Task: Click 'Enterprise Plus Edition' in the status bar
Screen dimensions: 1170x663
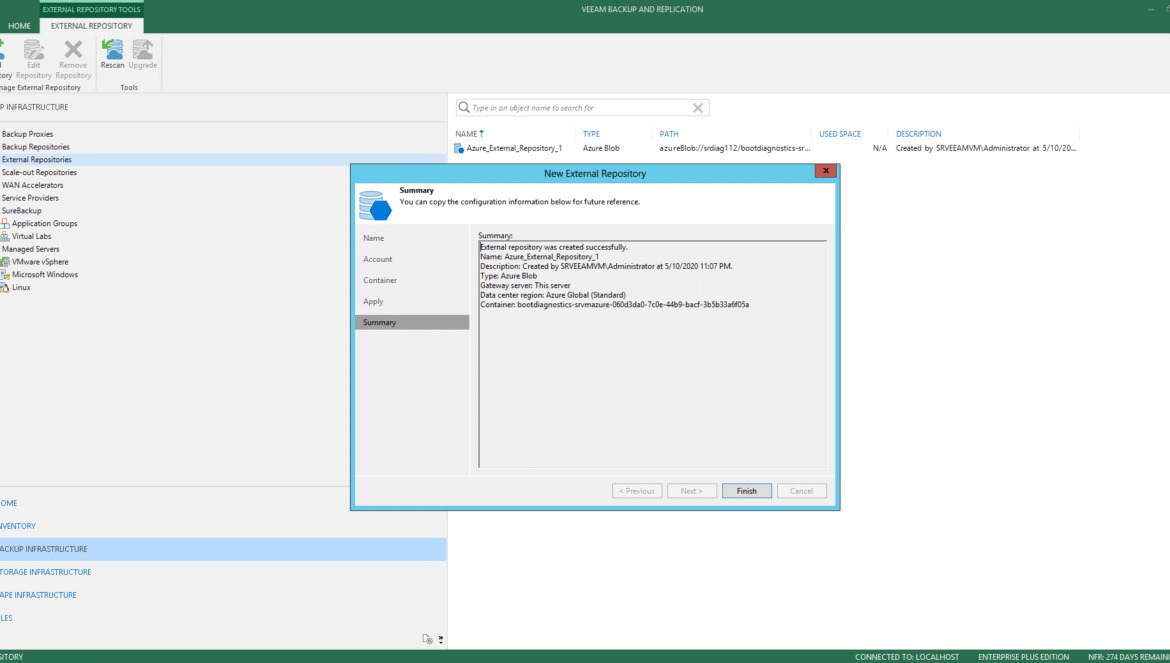Action: [1023, 657]
